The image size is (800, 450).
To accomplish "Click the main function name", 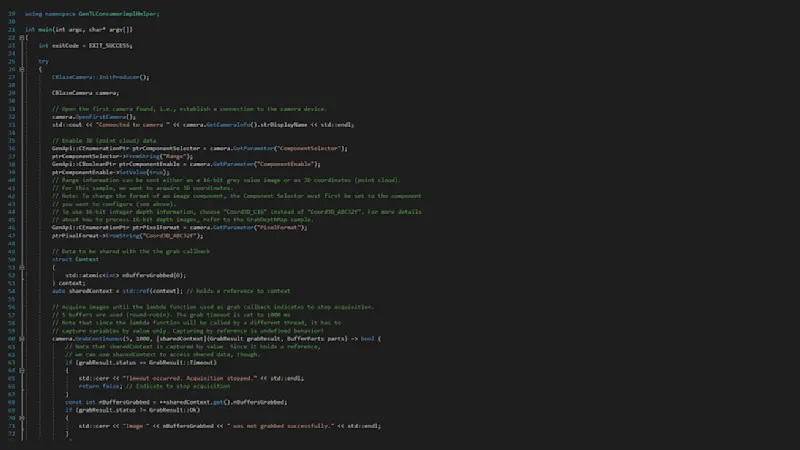I will coord(46,29).
